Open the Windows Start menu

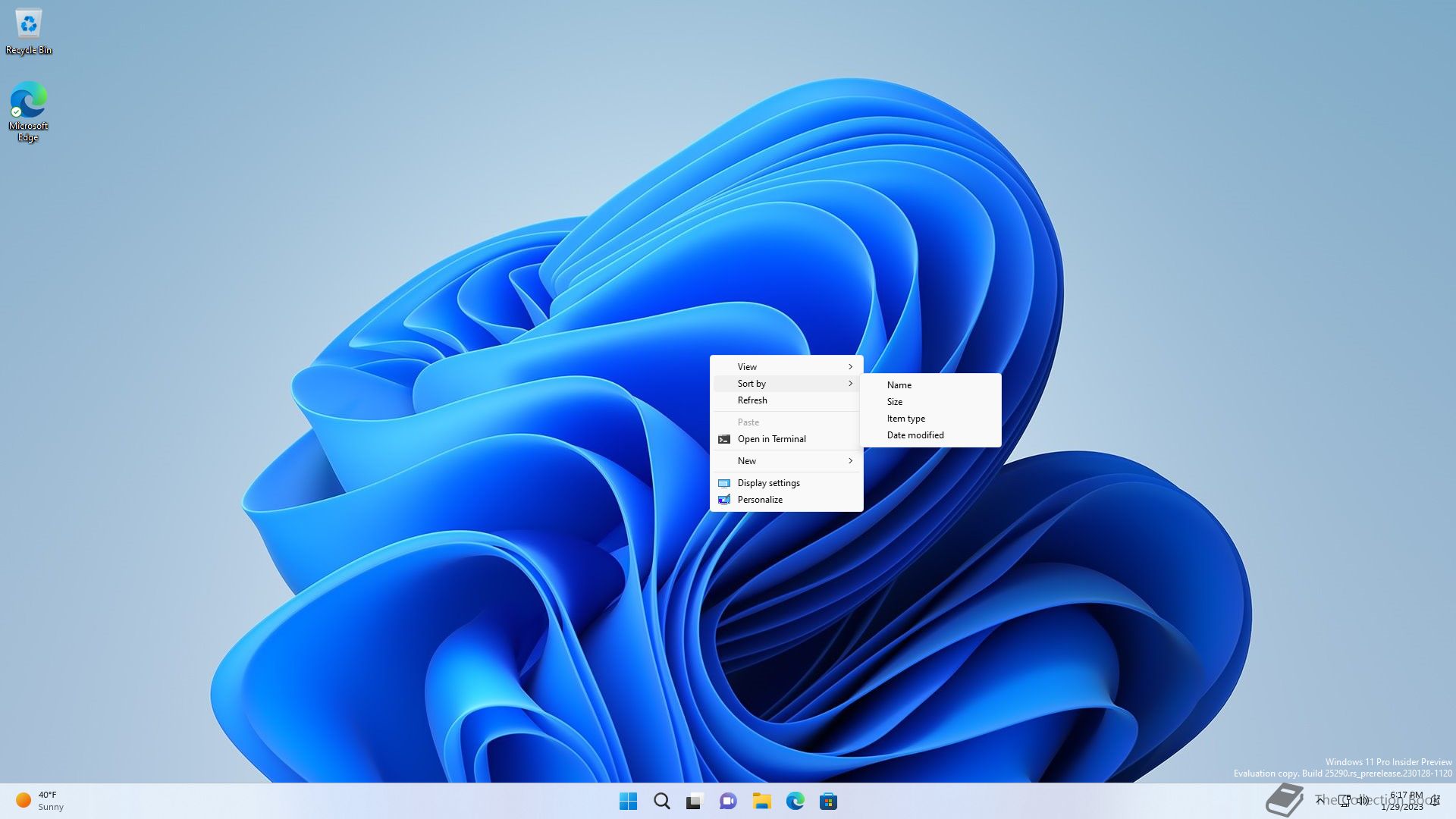click(628, 801)
